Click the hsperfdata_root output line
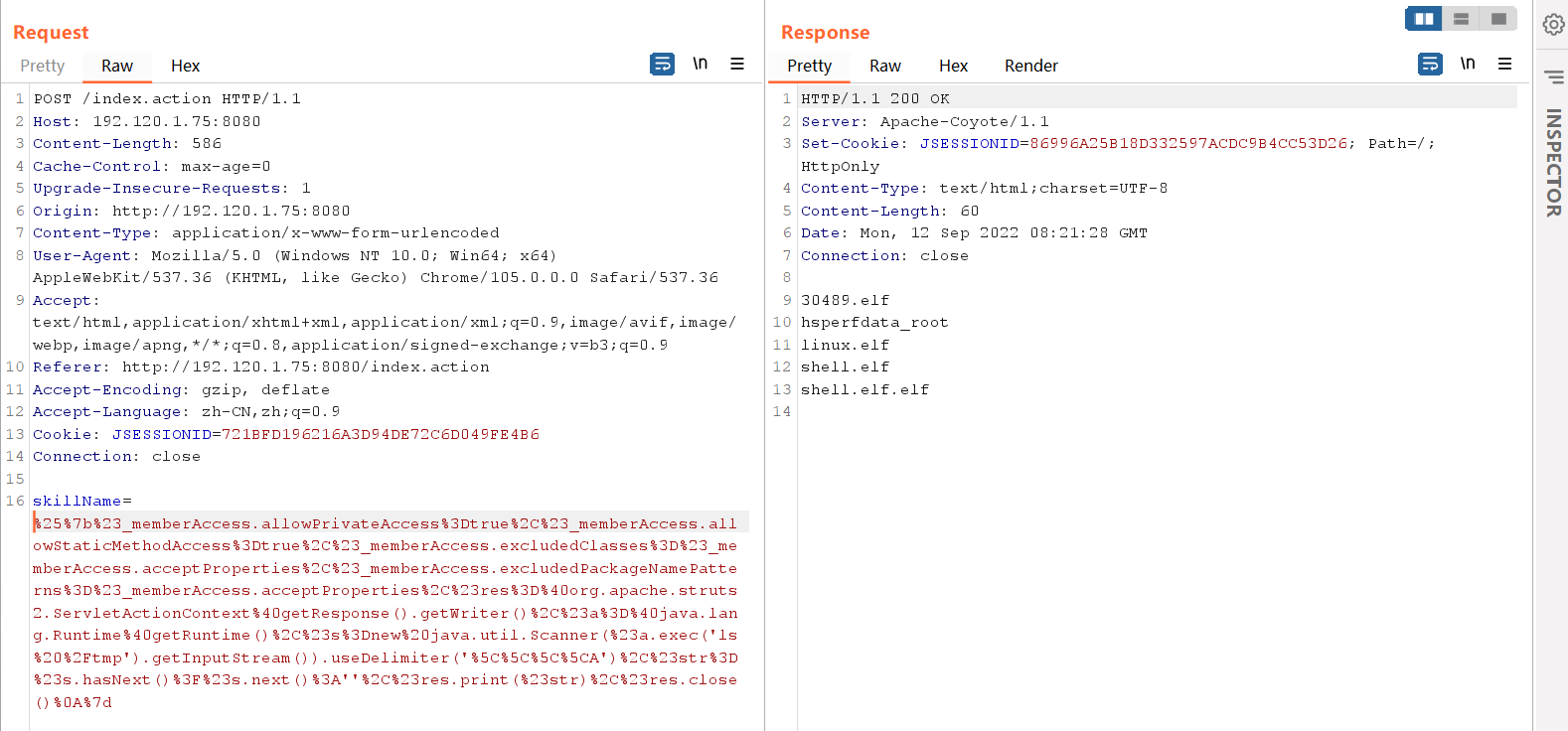The height and width of the screenshot is (731, 1568). click(x=875, y=323)
